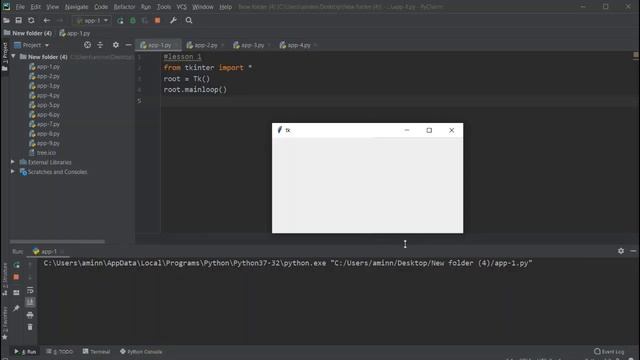Screen dimensions: 640x360
Task: Click the Open folder icon in main toolbar
Action: [x=6, y=20]
